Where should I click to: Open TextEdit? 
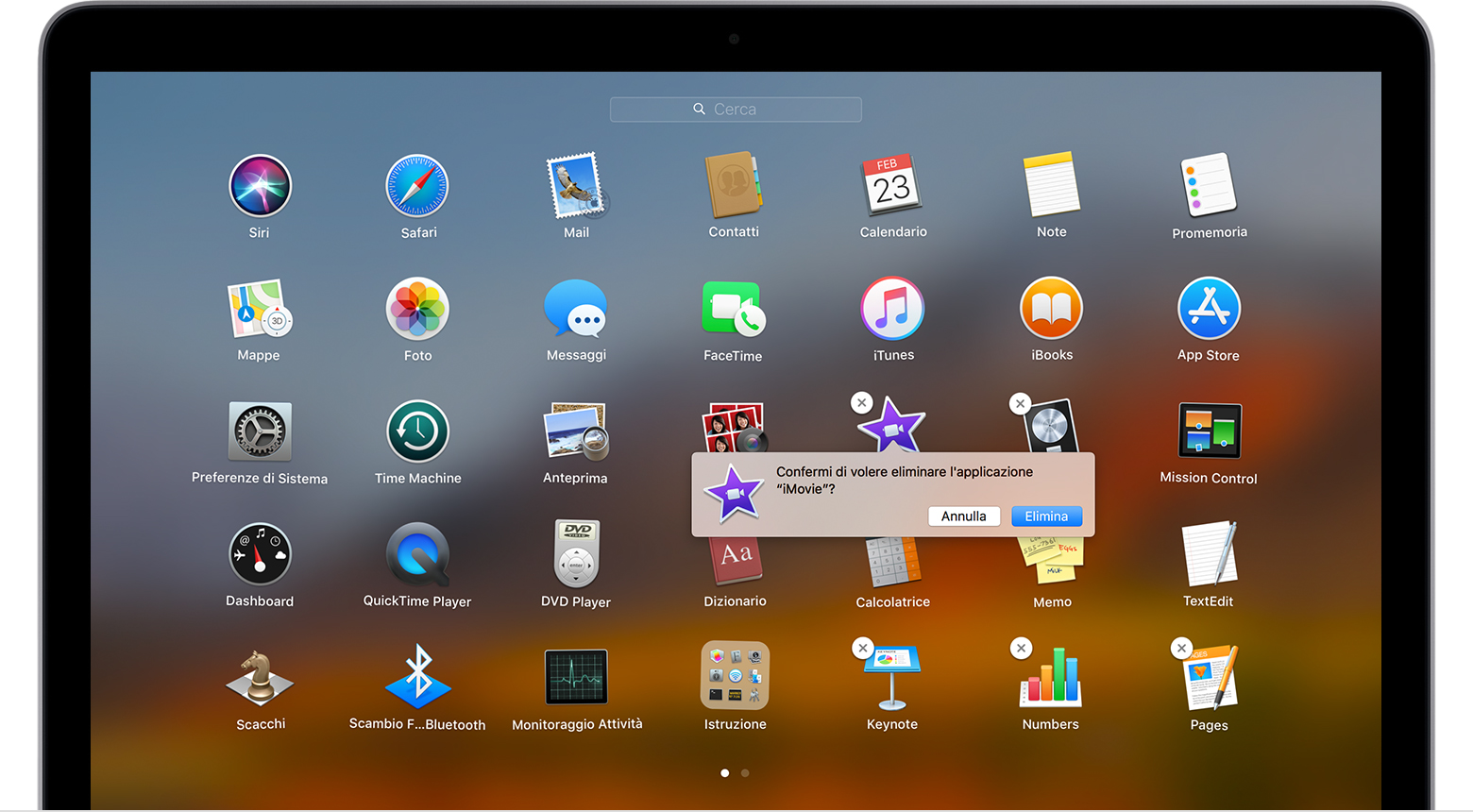coord(1209,555)
